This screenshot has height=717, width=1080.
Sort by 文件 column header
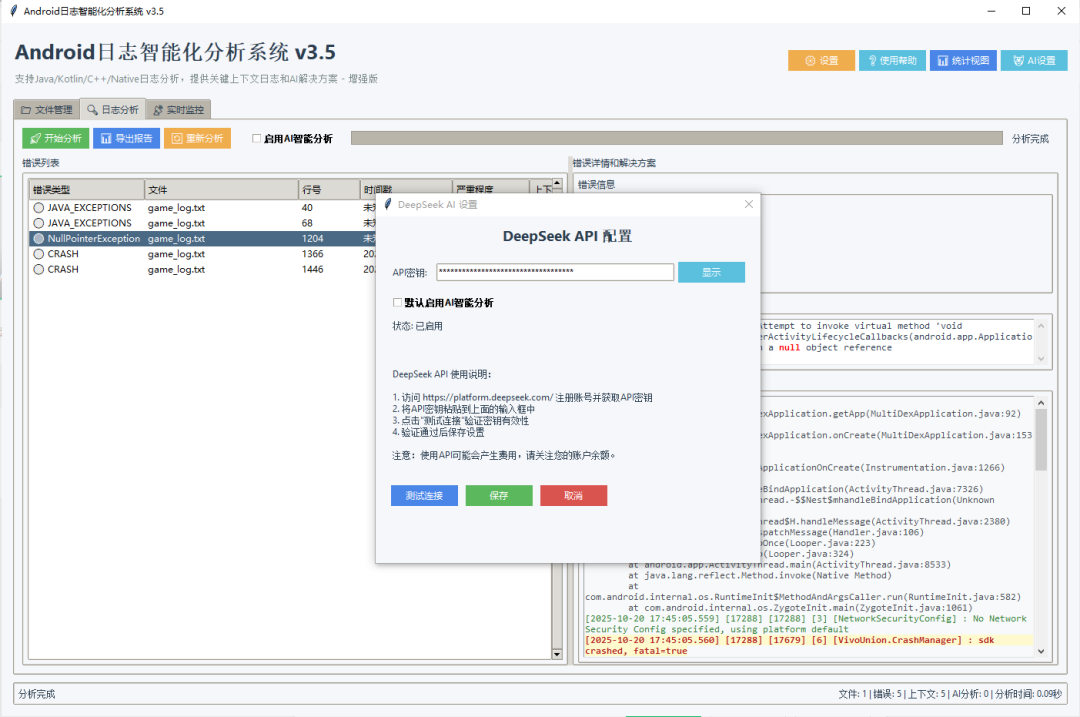click(x=221, y=189)
